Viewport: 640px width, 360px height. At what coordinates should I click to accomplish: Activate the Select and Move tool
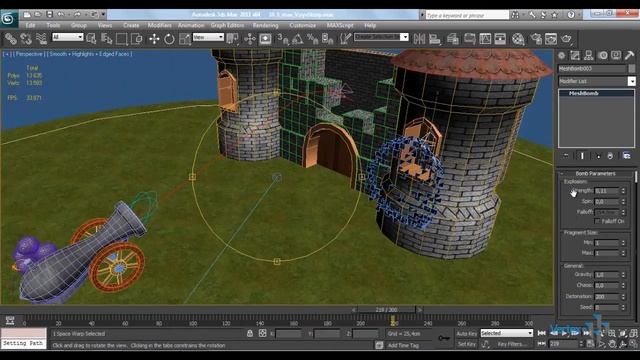click(x=154, y=39)
